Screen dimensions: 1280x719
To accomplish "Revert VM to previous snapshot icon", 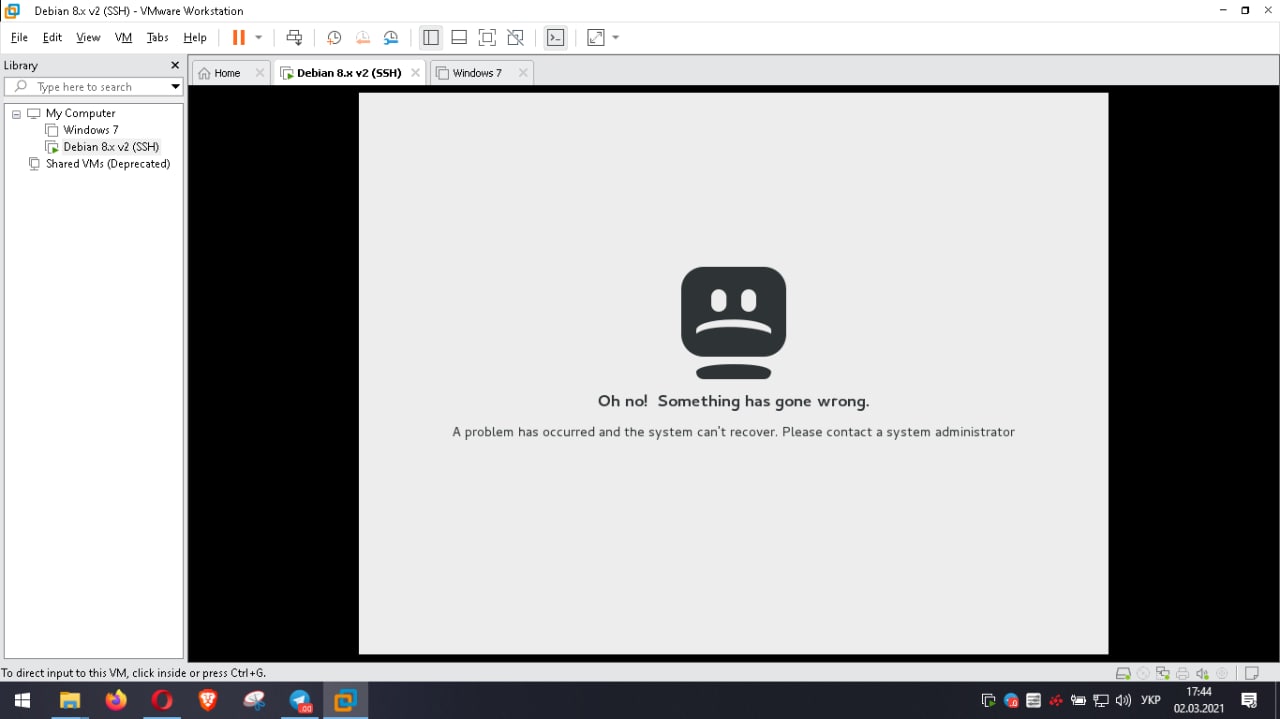I will [363, 38].
